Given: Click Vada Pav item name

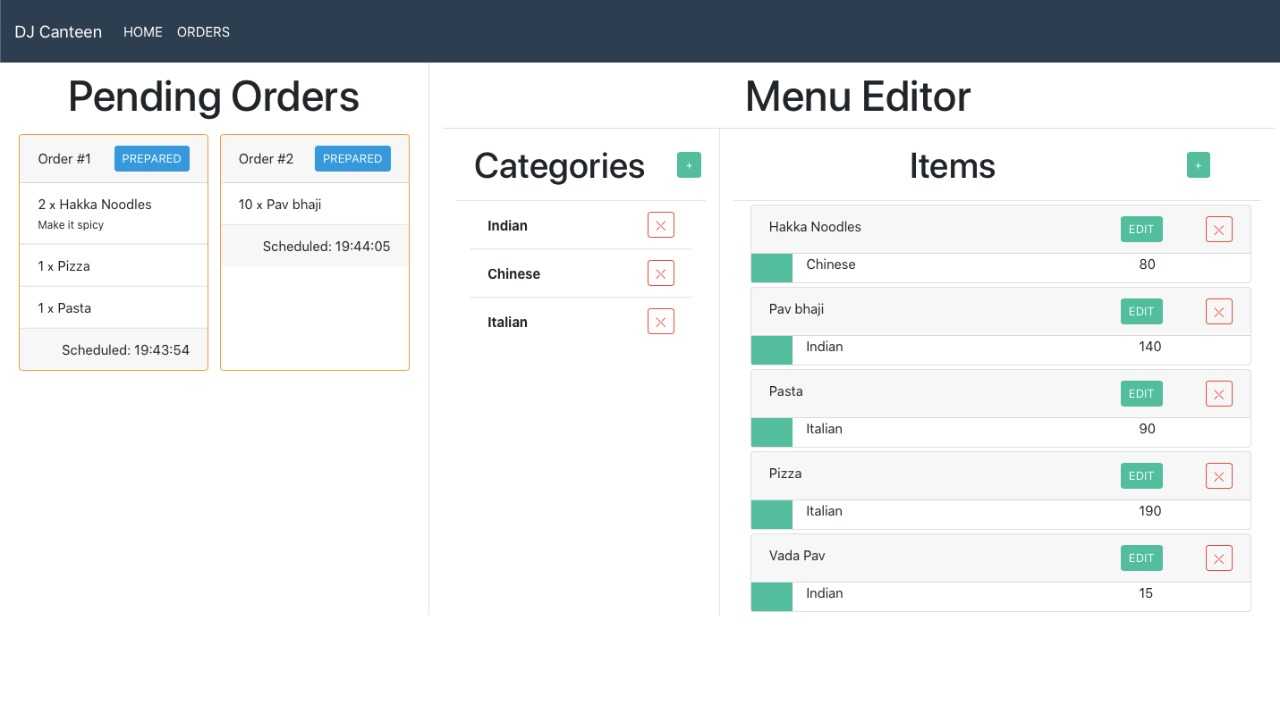Looking at the screenshot, I should (797, 555).
